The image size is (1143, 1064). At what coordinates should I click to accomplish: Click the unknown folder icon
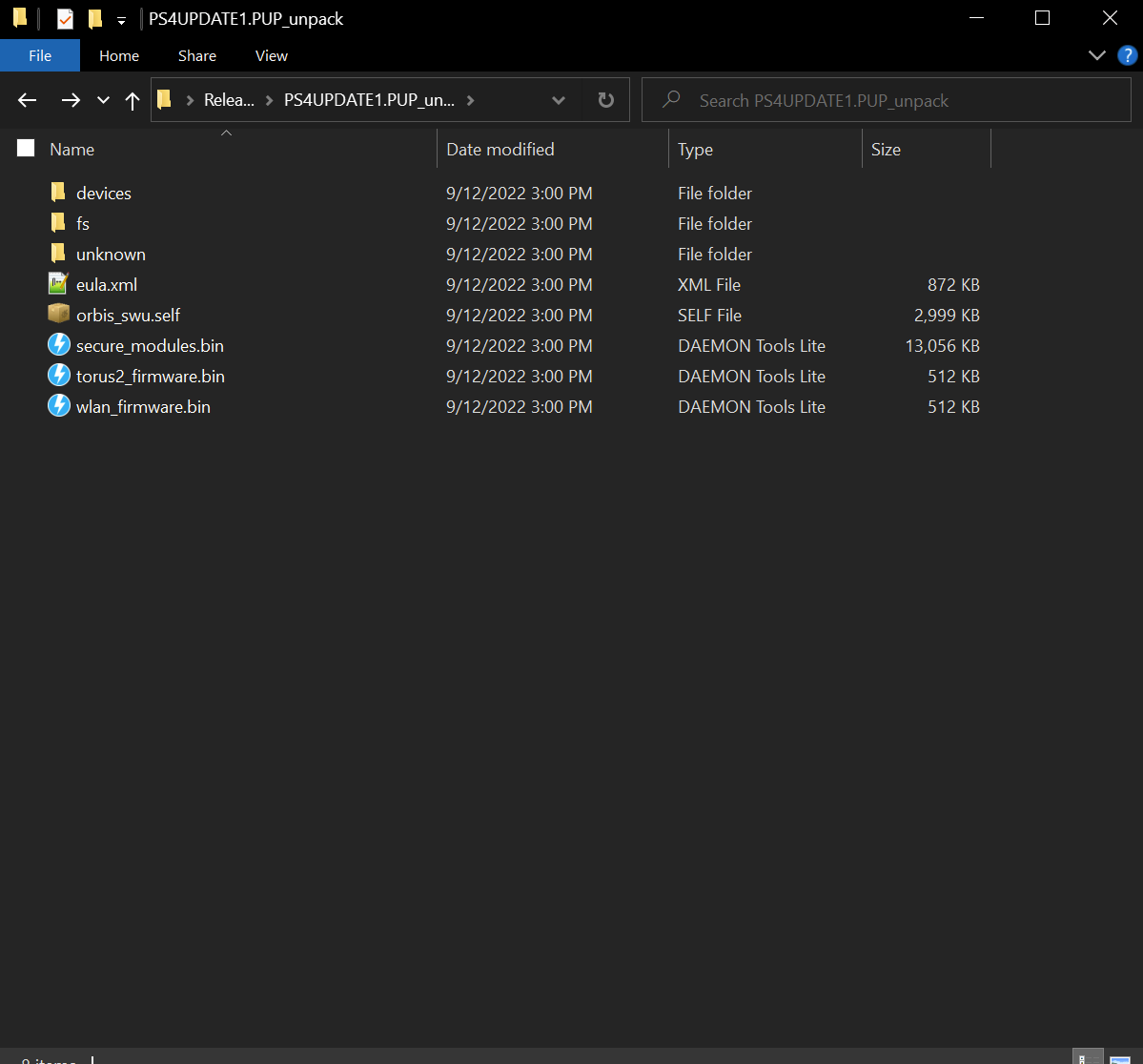[58, 254]
